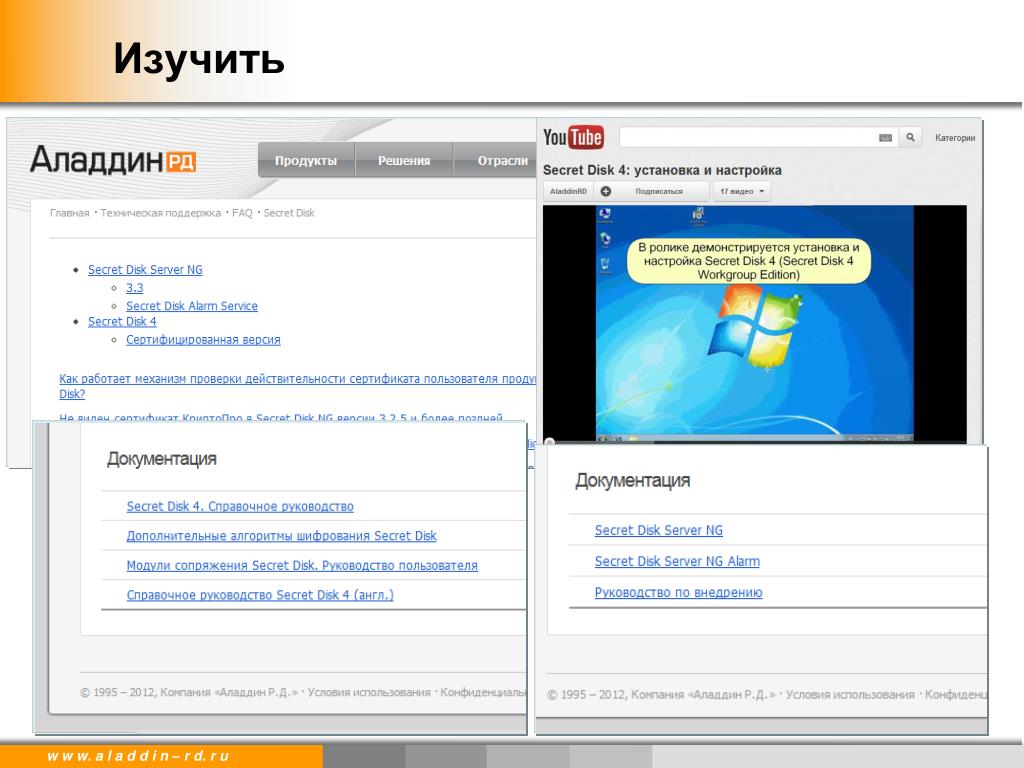Open the Продукты menu on Aladdin site
This screenshot has width=1024, height=768.
point(306,161)
